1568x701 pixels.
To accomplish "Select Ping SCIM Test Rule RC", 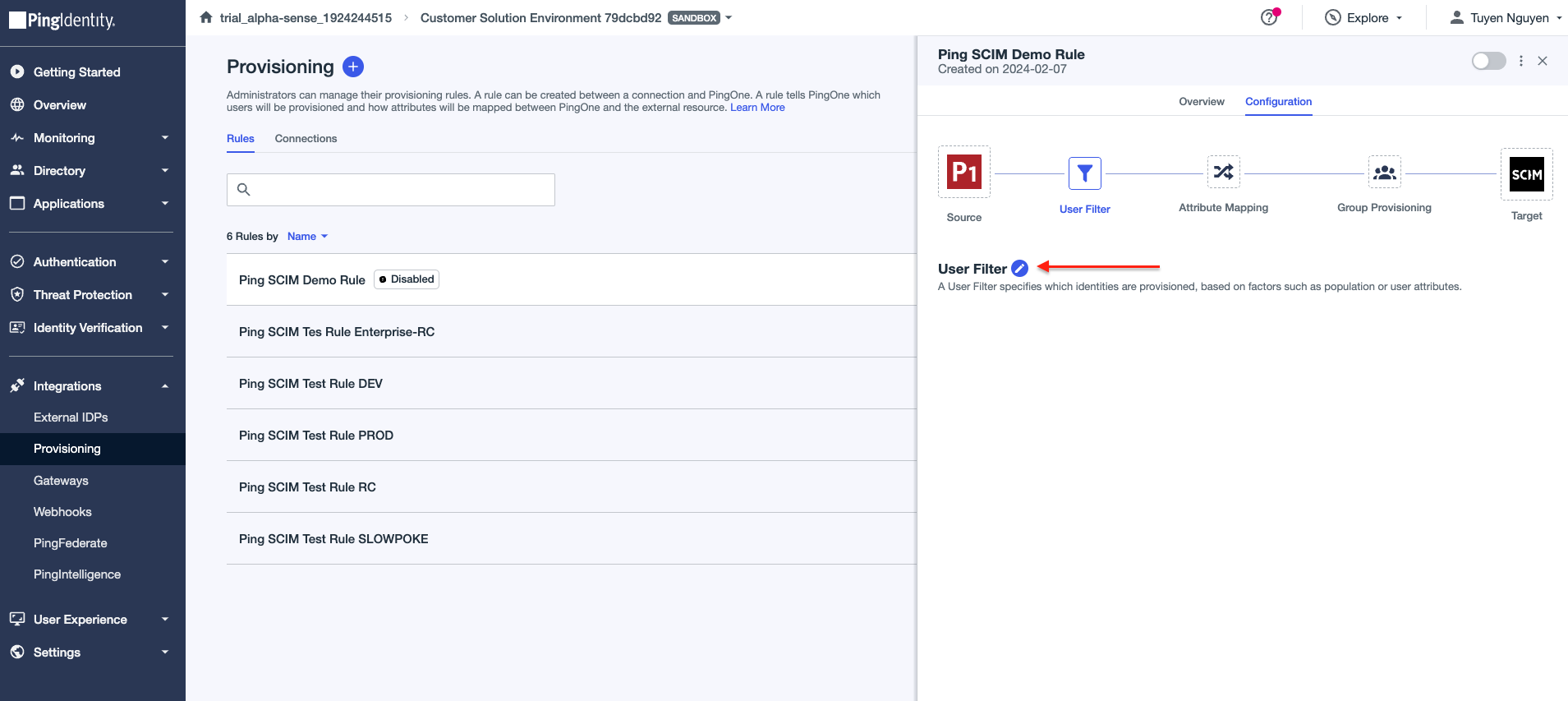I will pyautogui.click(x=572, y=487).
